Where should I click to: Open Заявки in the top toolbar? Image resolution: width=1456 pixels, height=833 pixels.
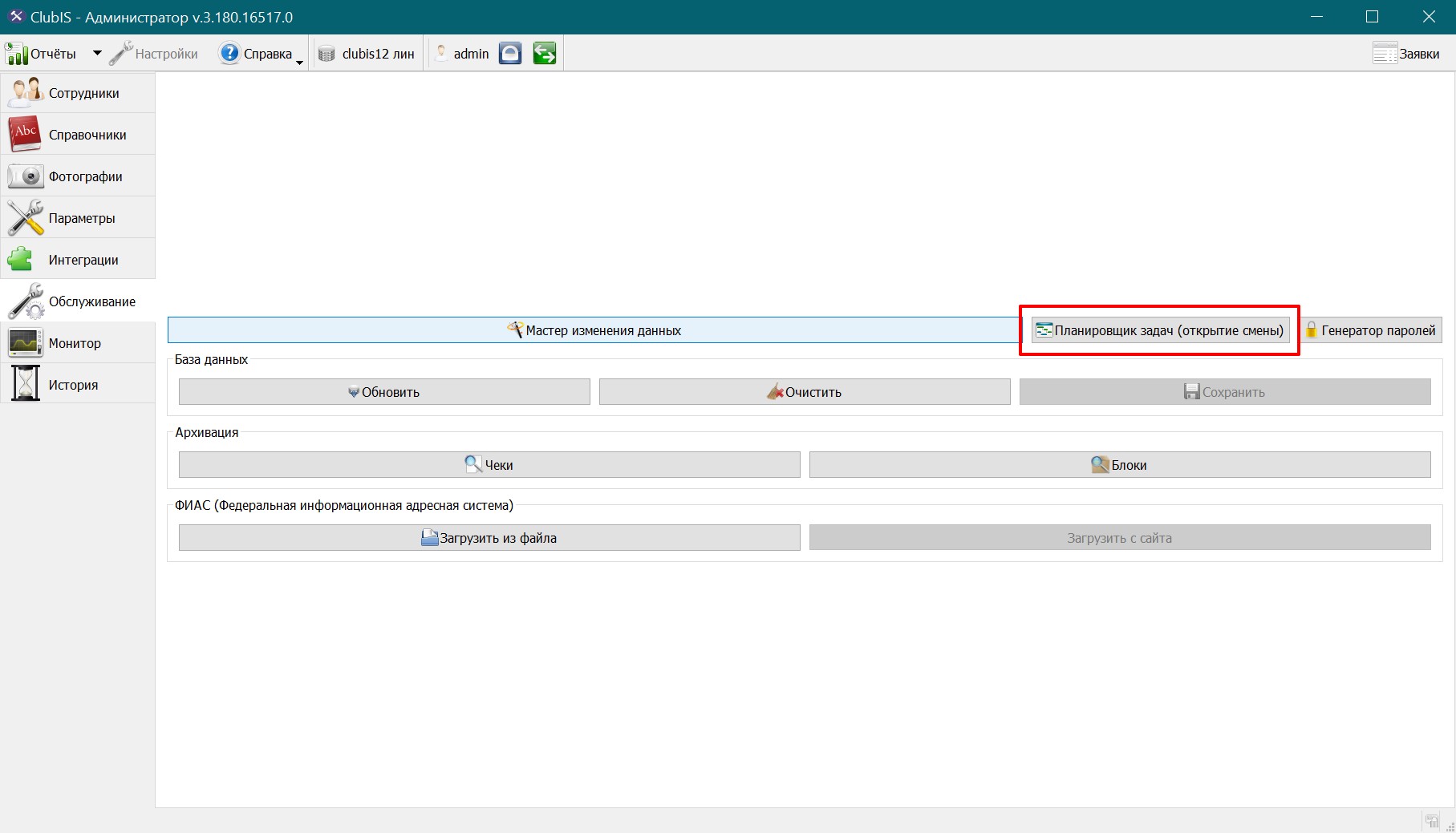(1406, 54)
